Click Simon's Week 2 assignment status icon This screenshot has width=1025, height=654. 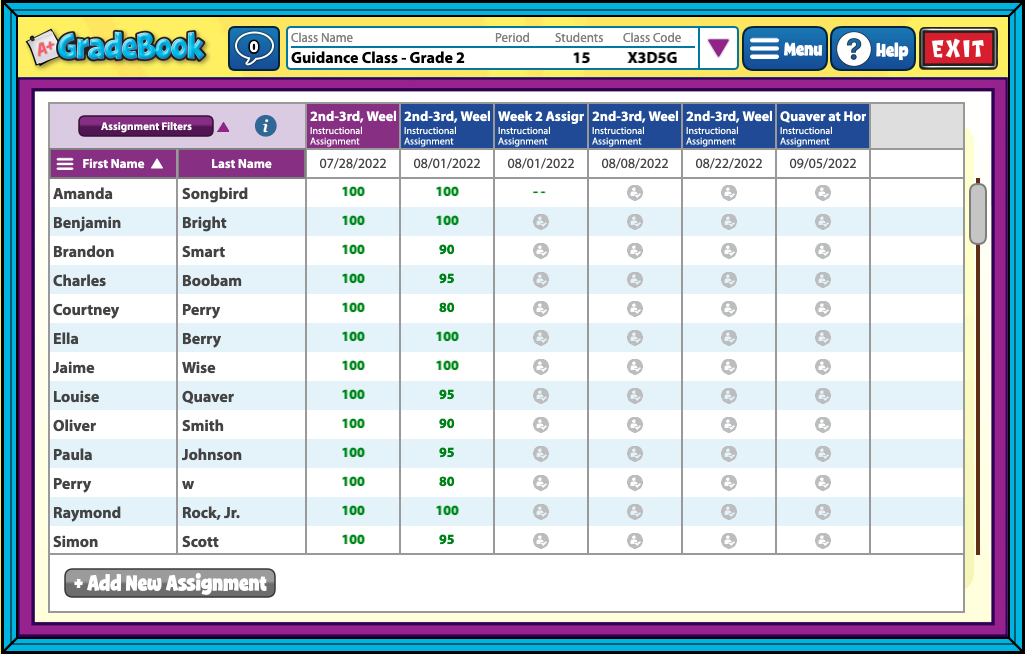pos(541,540)
